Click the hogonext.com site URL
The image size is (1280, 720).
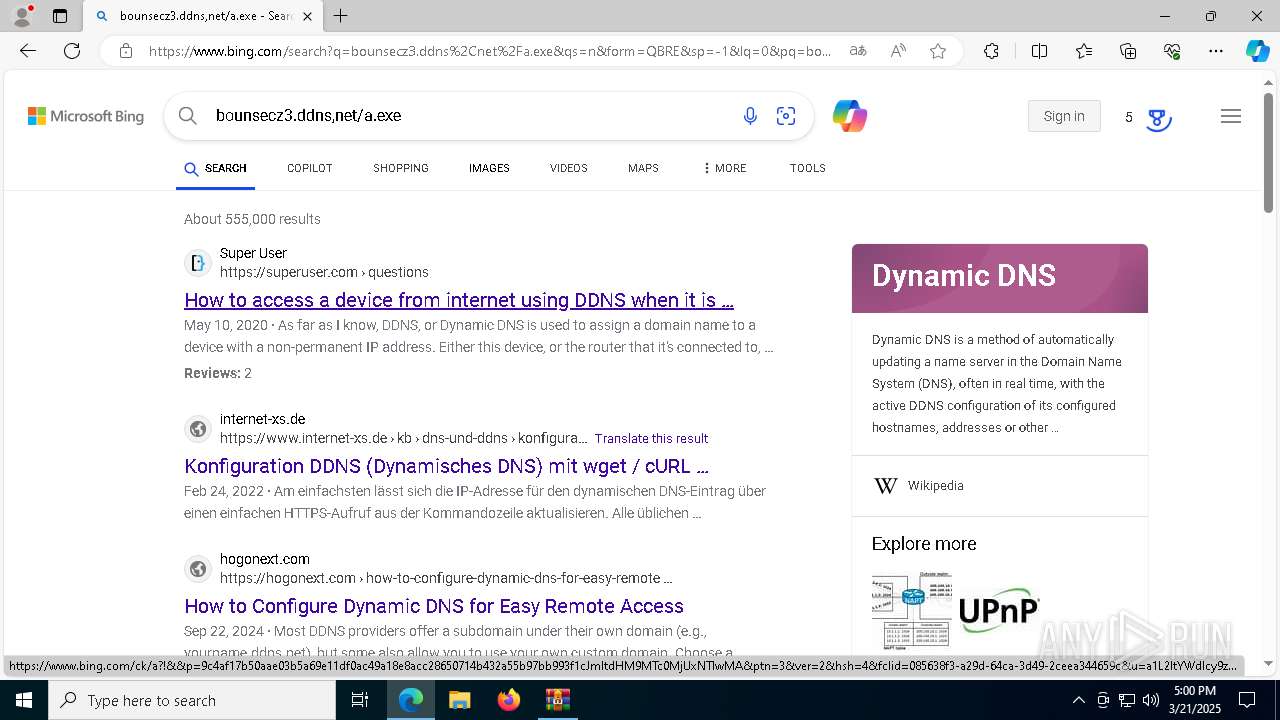(x=446, y=578)
